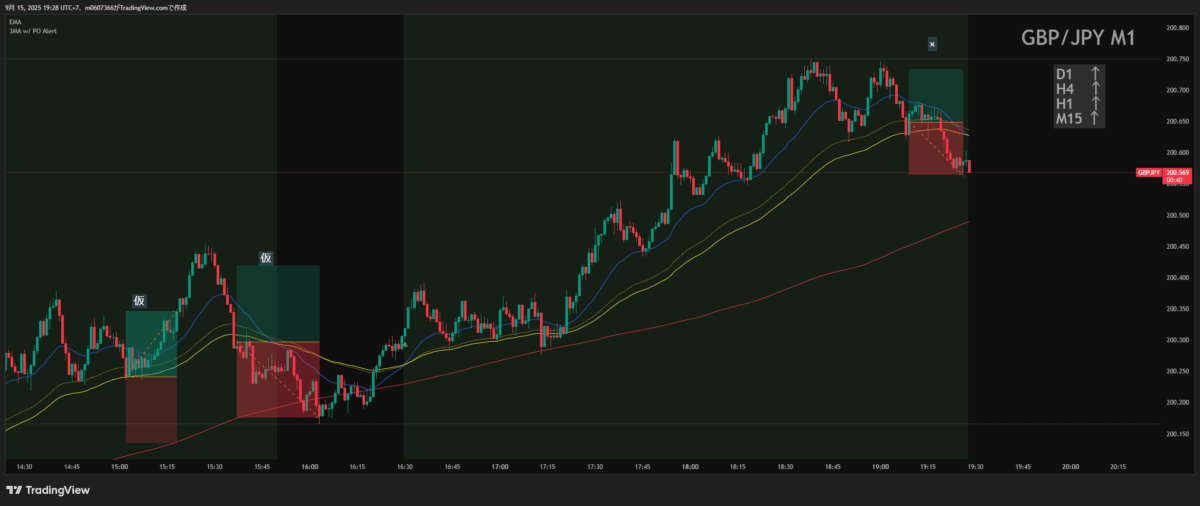Click the 18:00 mark on time axis
Screen dimensions: 1200x506
click(x=690, y=466)
